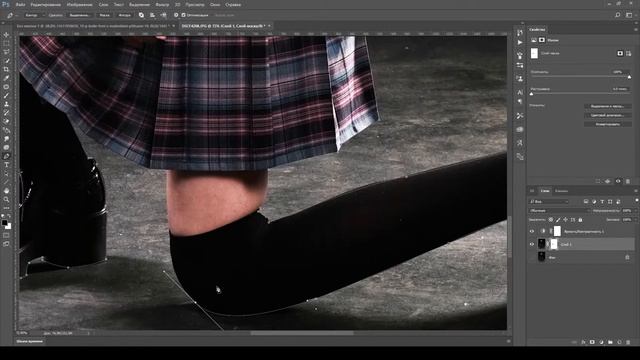Image resolution: width=640 pixels, height=360 pixels.
Task: Click the Выделение make-selection button
Action: click(x=79, y=15)
